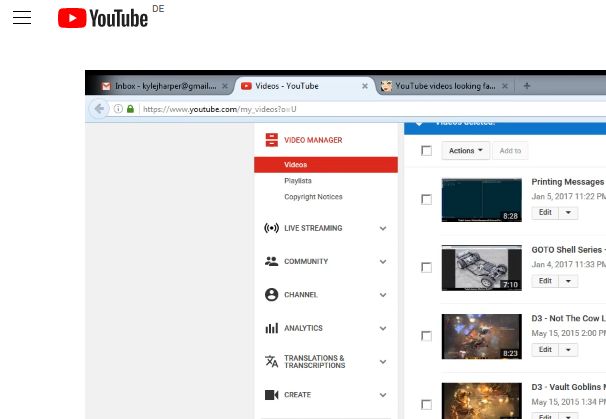Image resolution: width=606 pixels, height=419 pixels.
Task: Click Edit button for GOTO Shell Series video
Action: [x=545, y=281]
